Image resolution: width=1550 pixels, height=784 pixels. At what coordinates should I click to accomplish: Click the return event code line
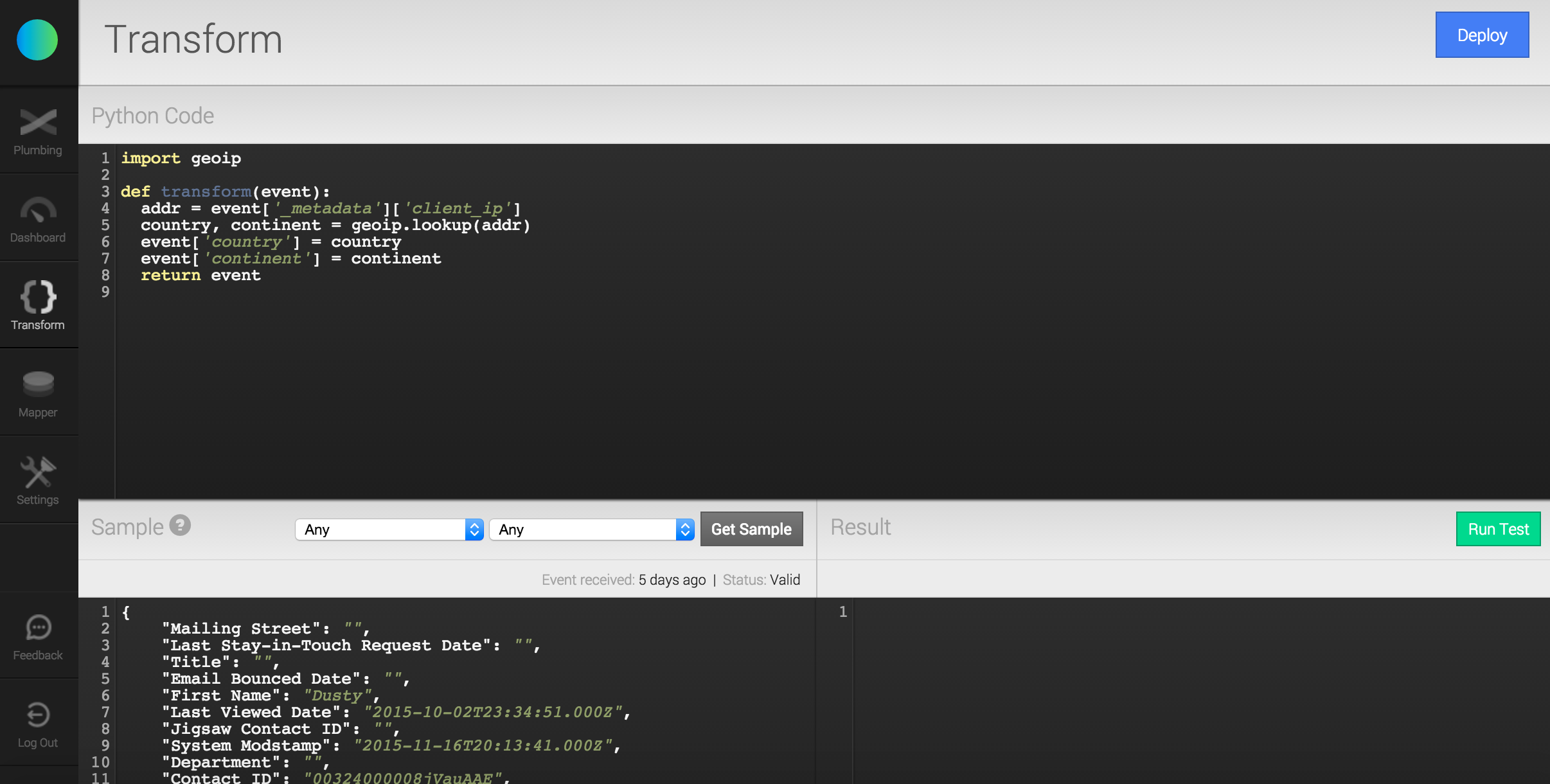(x=200, y=276)
